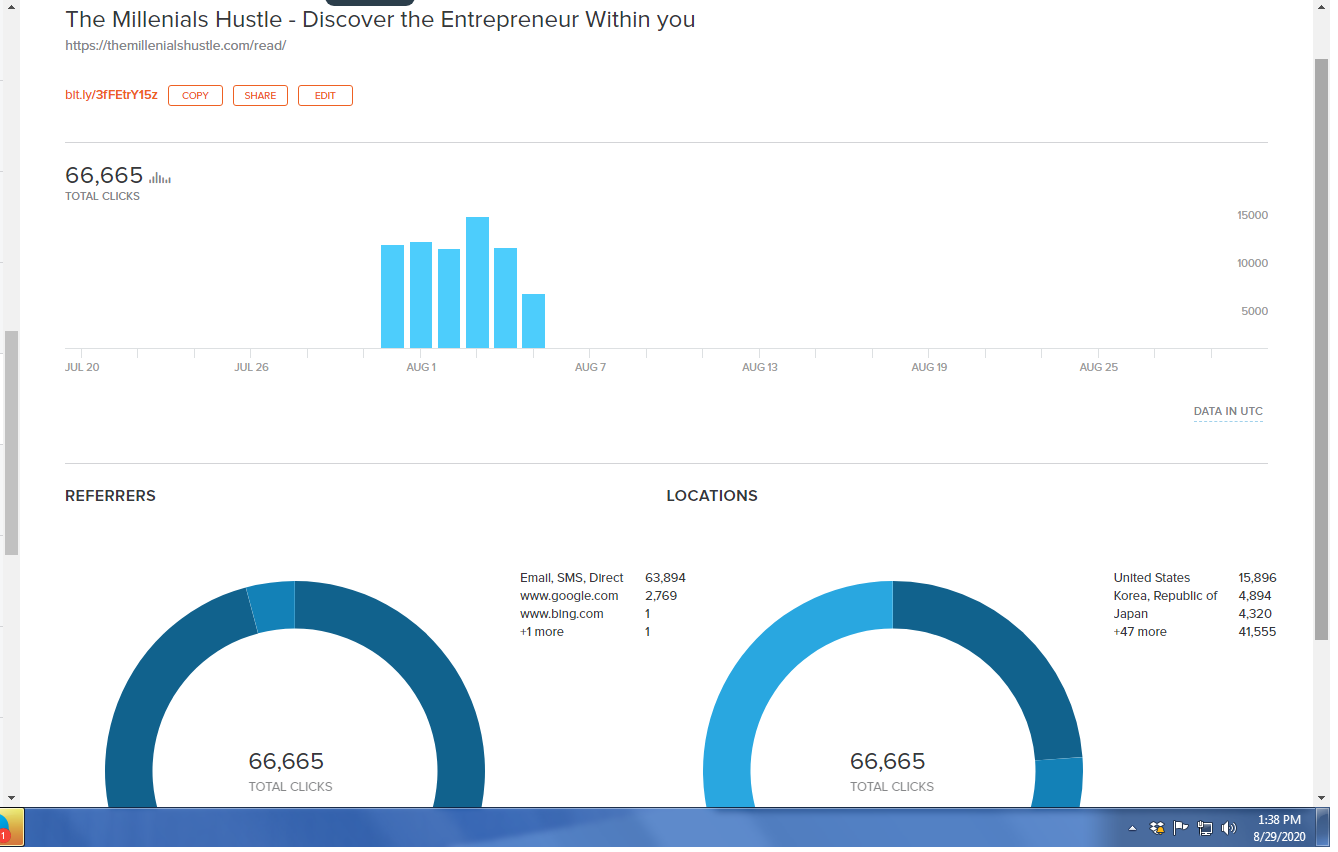Viewport: 1338px width, 852px height.
Task: Open the volume speaker icon
Action: pos(1229,828)
